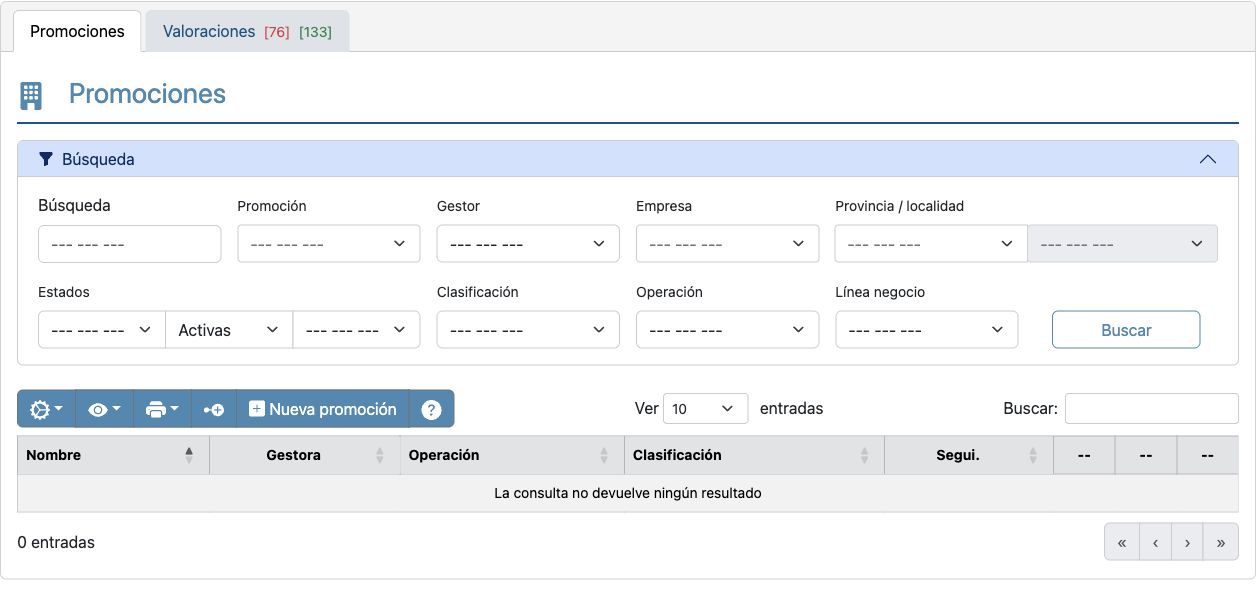Click the Buscar search button
The height and width of the screenshot is (610, 1256).
coord(1126,330)
